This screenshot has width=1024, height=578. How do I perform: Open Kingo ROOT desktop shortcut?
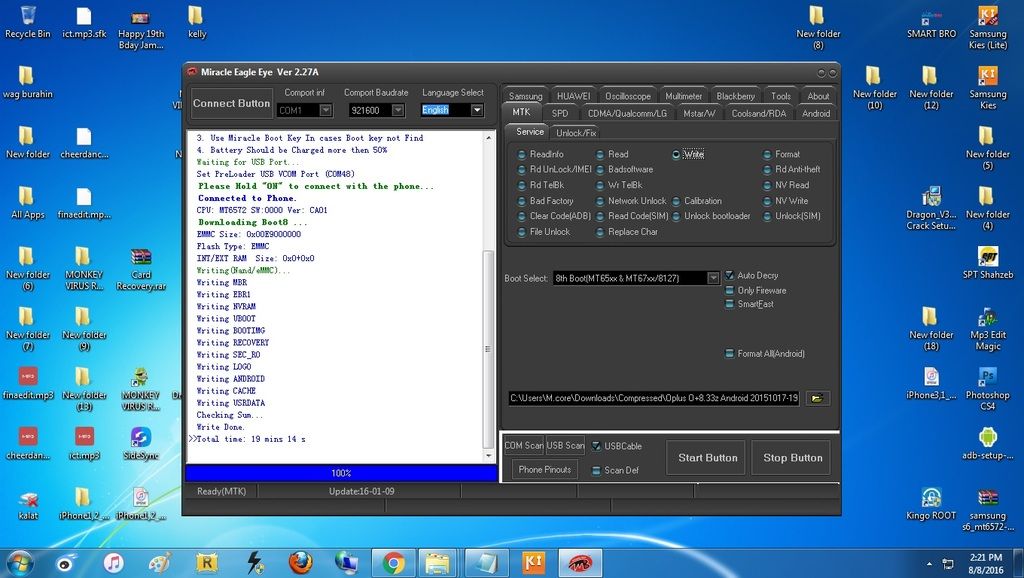[x=931, y=504]
